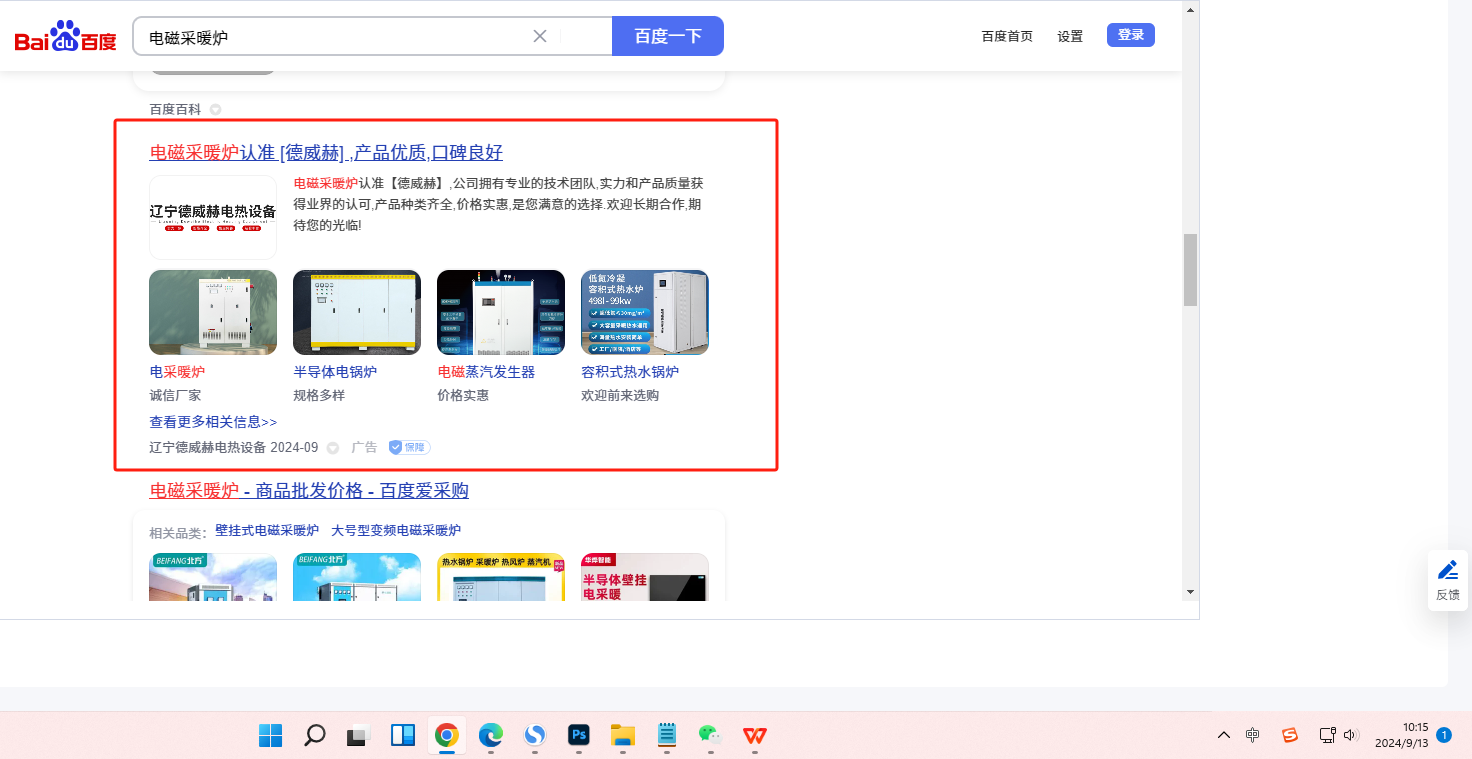Click the 欢迎前来选购 caption

pyautogui.click(x=620, y=395)
